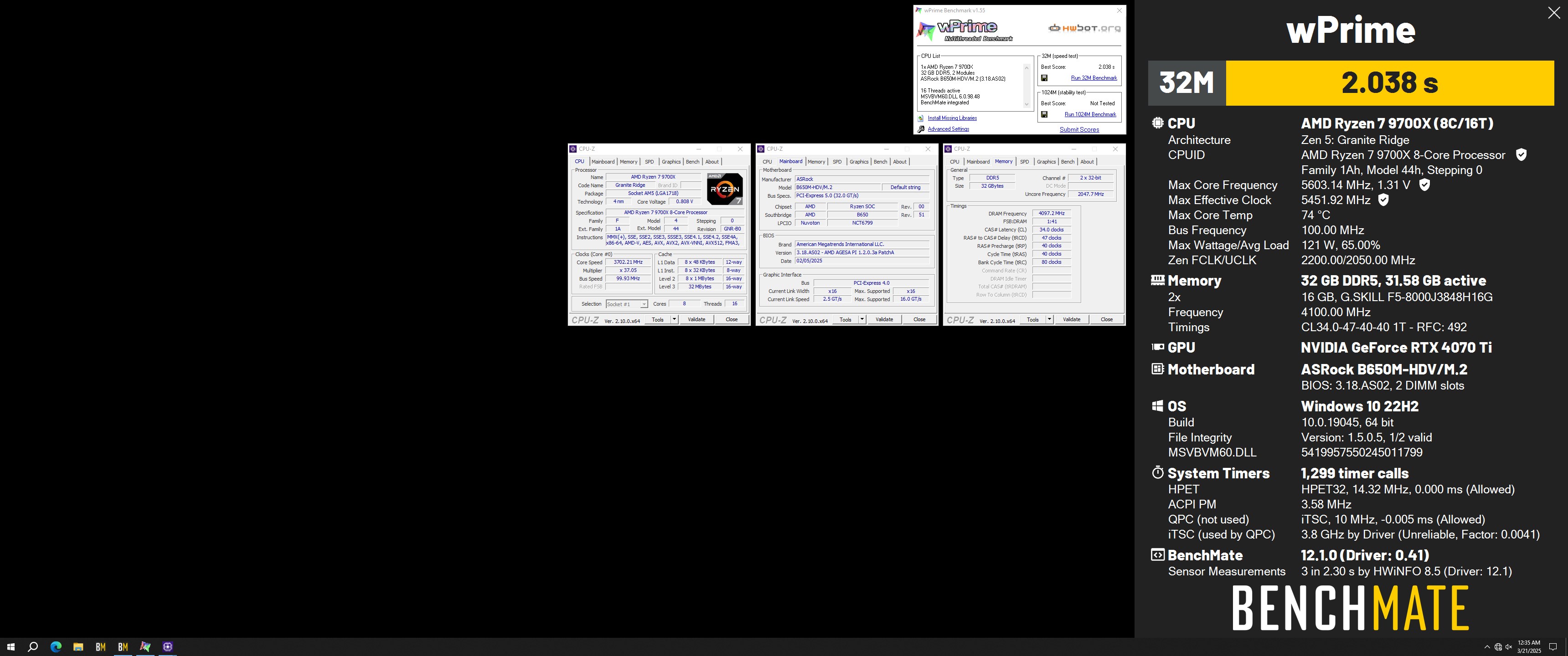This screenshot has width=1568, height=656.
Task: Click the NVIDIA GeForce RTX 4070 Ti text
Action: 1396,348
